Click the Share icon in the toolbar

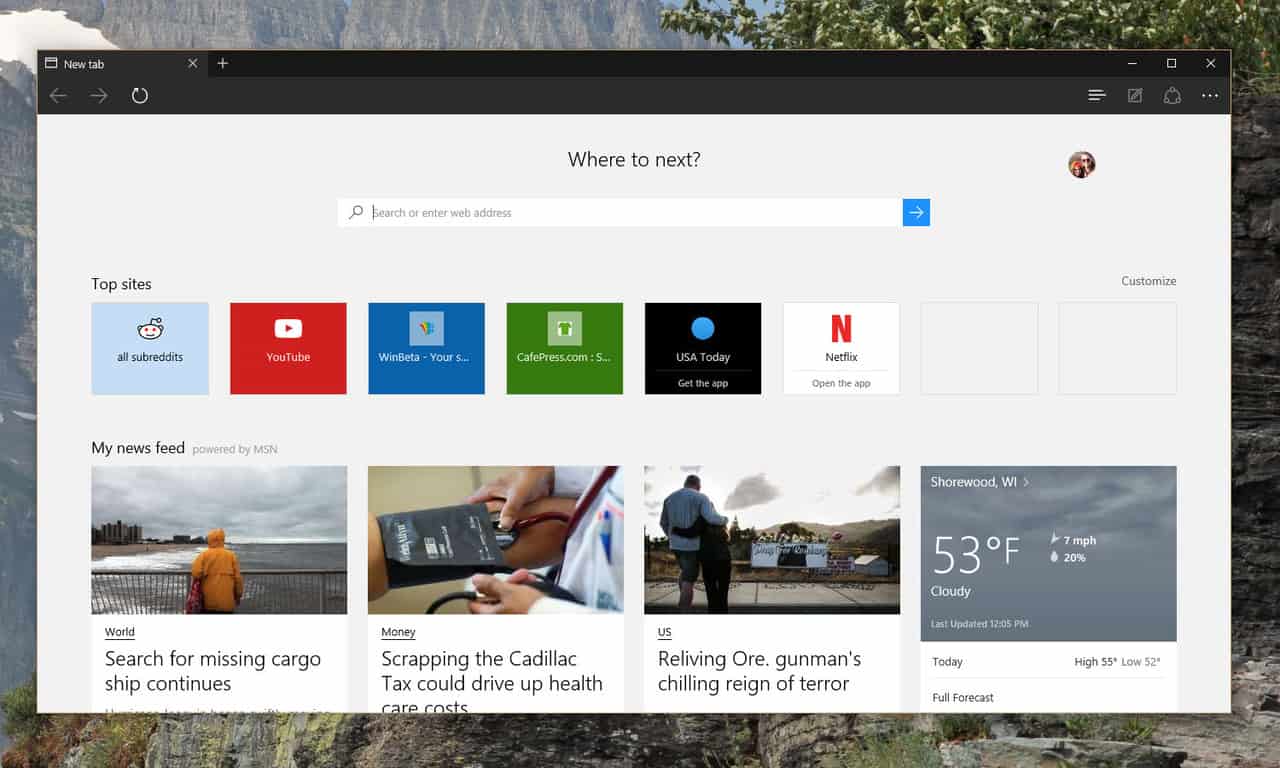(1172, 96)
